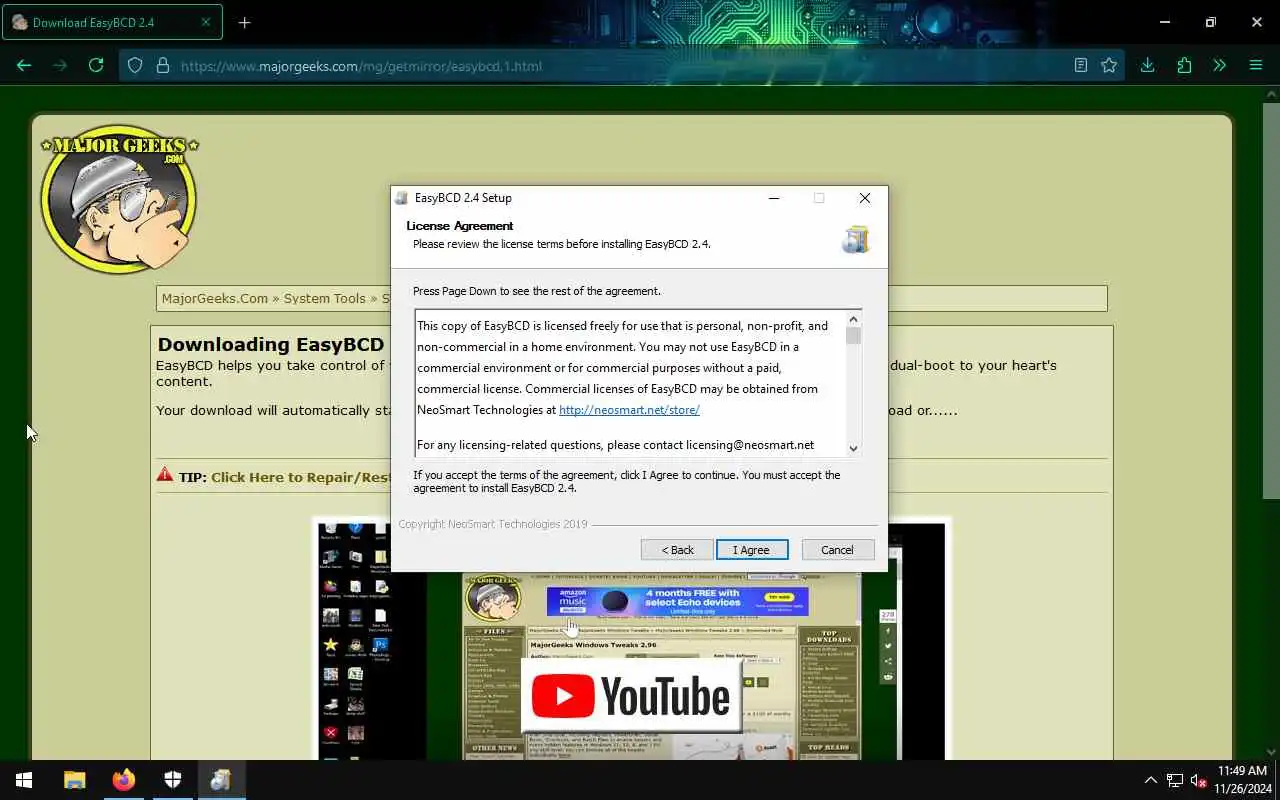Close the Download EasyBCD 2.4 tab

point(206,22)
